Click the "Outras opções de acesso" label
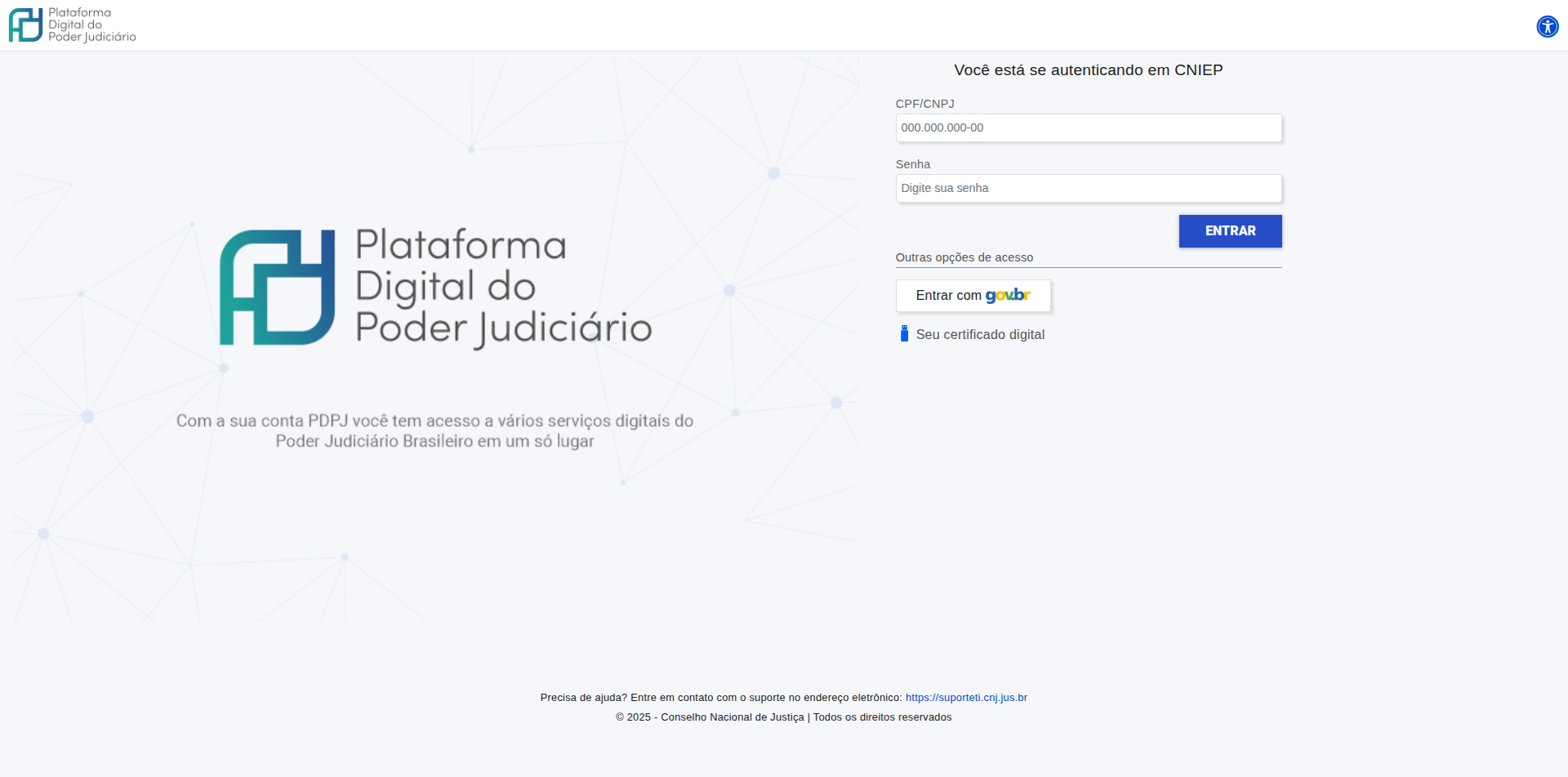 (x=964, y=257)
